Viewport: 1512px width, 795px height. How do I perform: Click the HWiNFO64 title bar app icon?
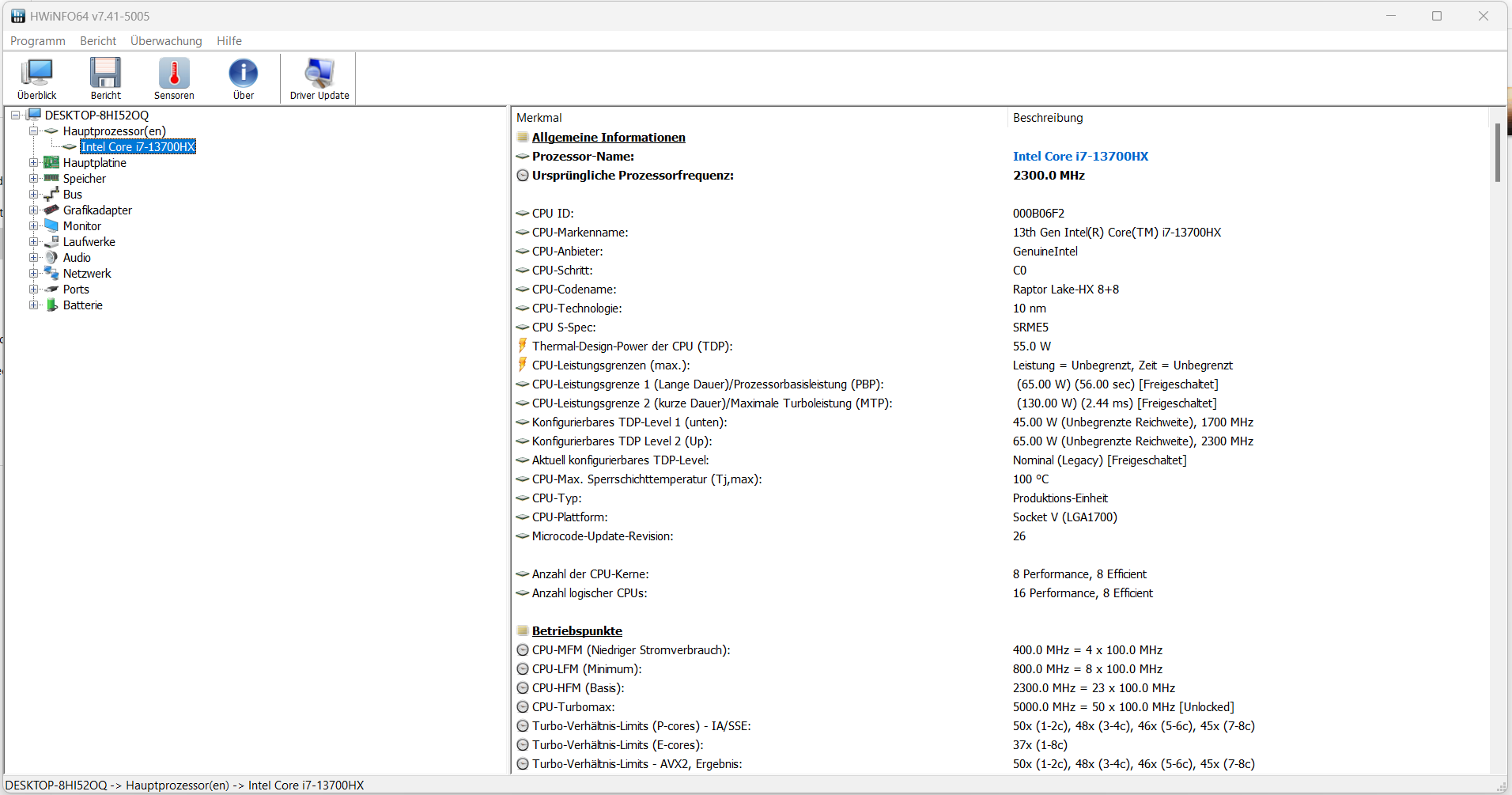(x=18, y=16)
